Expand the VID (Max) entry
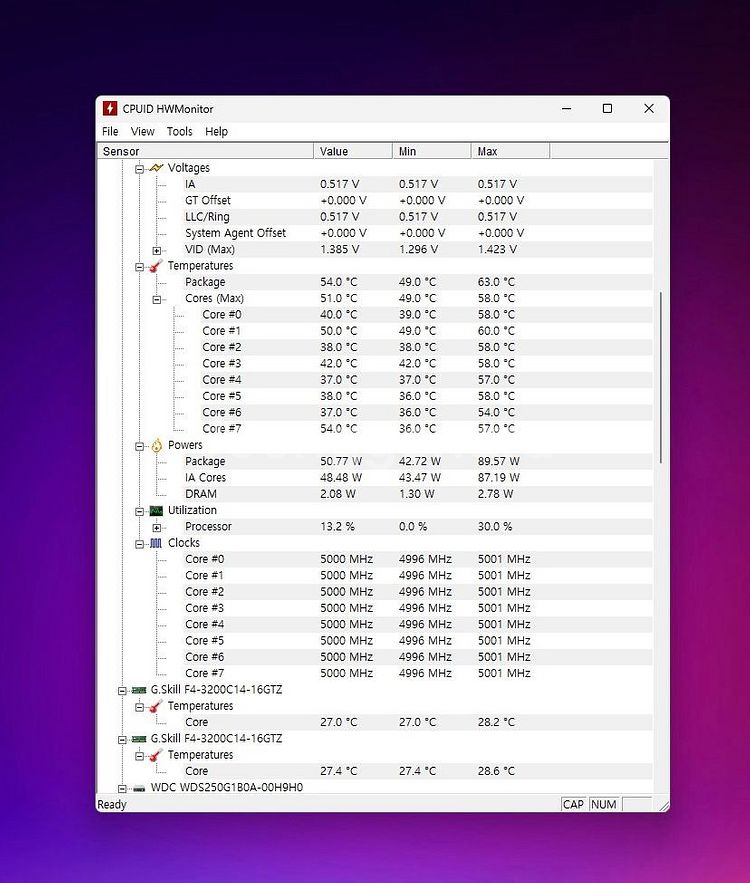This screenshot has width=750, height=883. point(157,251)
